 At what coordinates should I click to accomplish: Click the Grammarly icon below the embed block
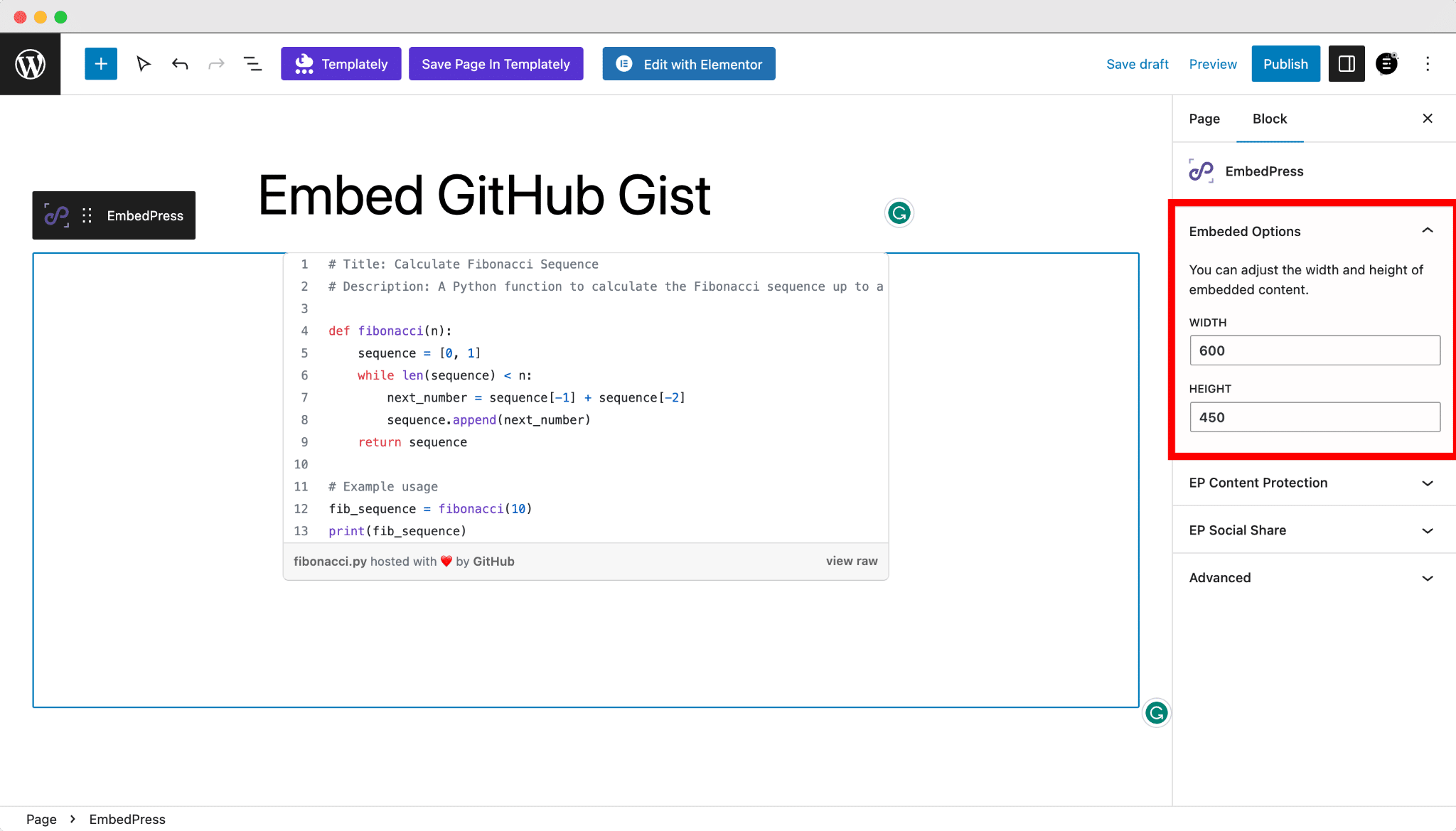(1157, 712)
